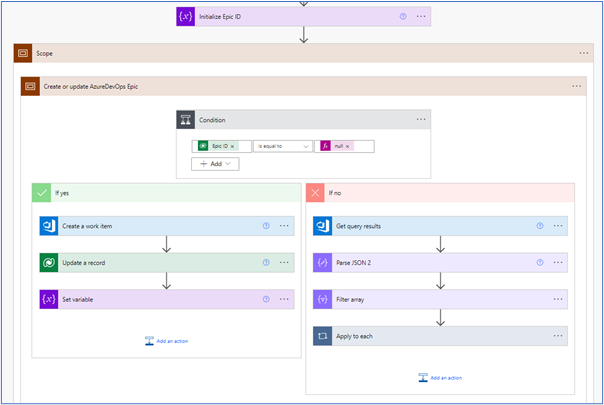This screenshot has width=604, height=405.
Task: Open the Scope more options menu
Action: tap(584, 53)
